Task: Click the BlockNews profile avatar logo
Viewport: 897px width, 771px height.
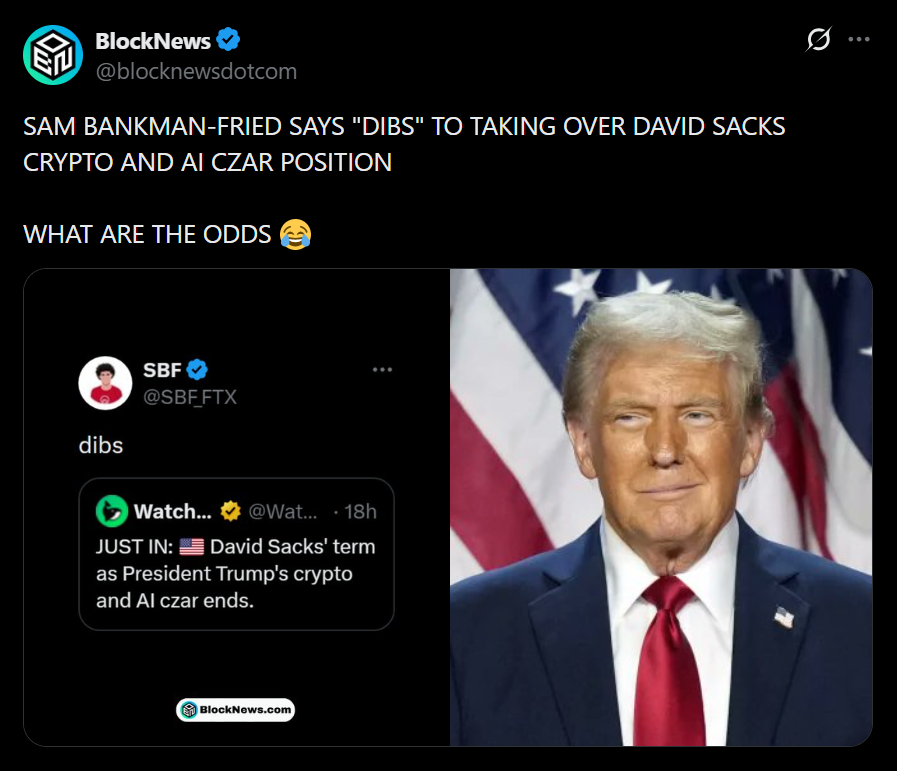Action: 53,55
